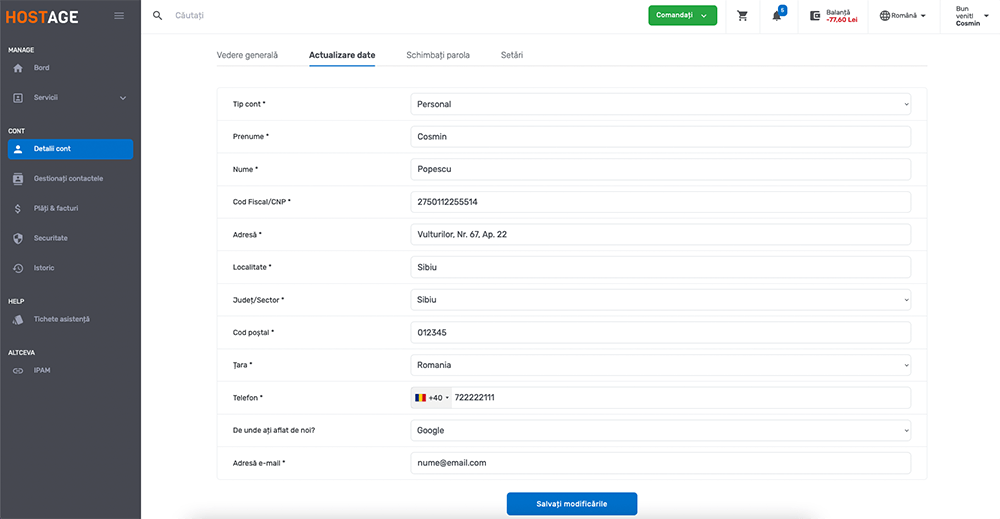Click the Localitate field Sibiu

660,267
